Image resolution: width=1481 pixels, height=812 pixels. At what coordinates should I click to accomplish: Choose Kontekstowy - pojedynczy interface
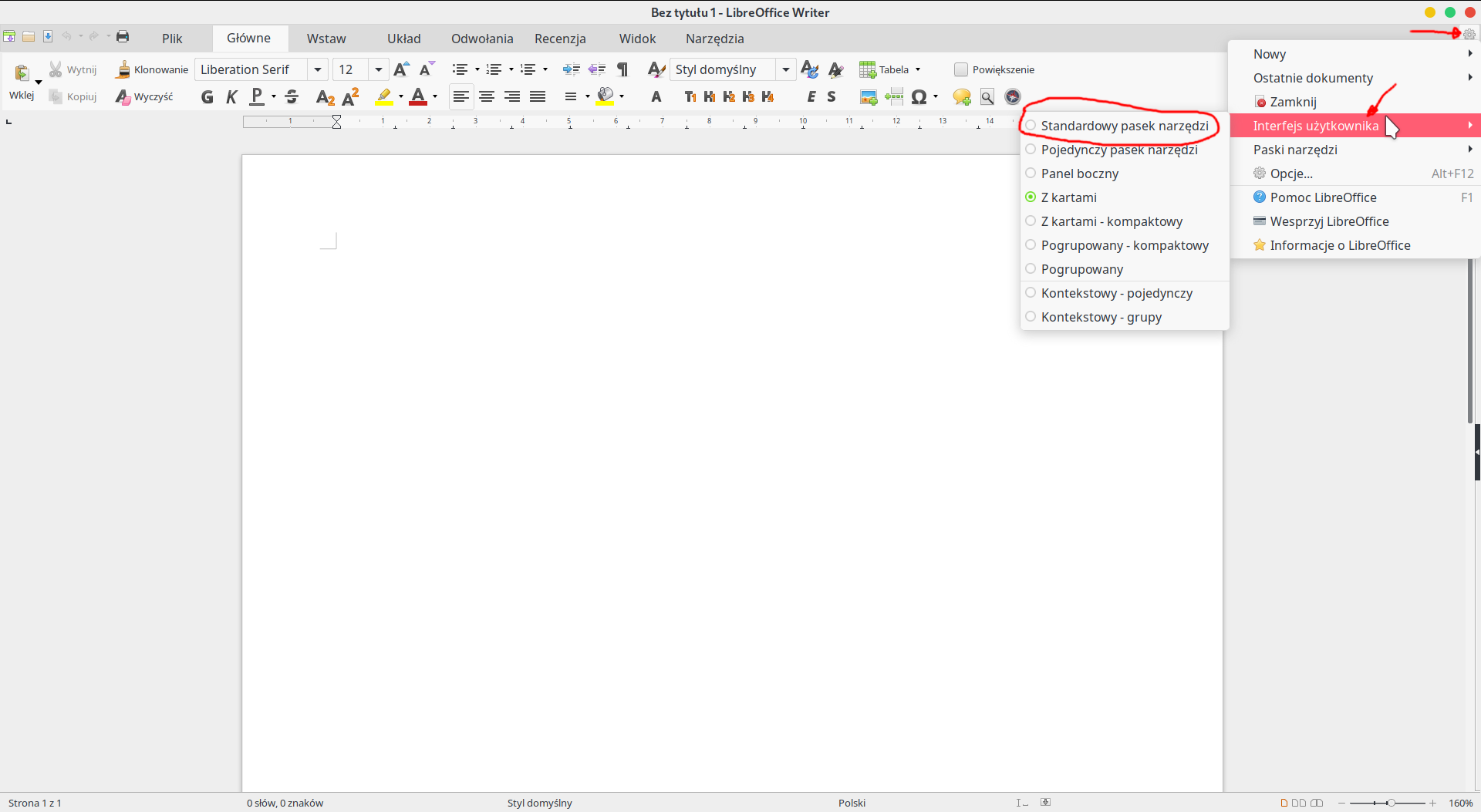click(1125, 293)
